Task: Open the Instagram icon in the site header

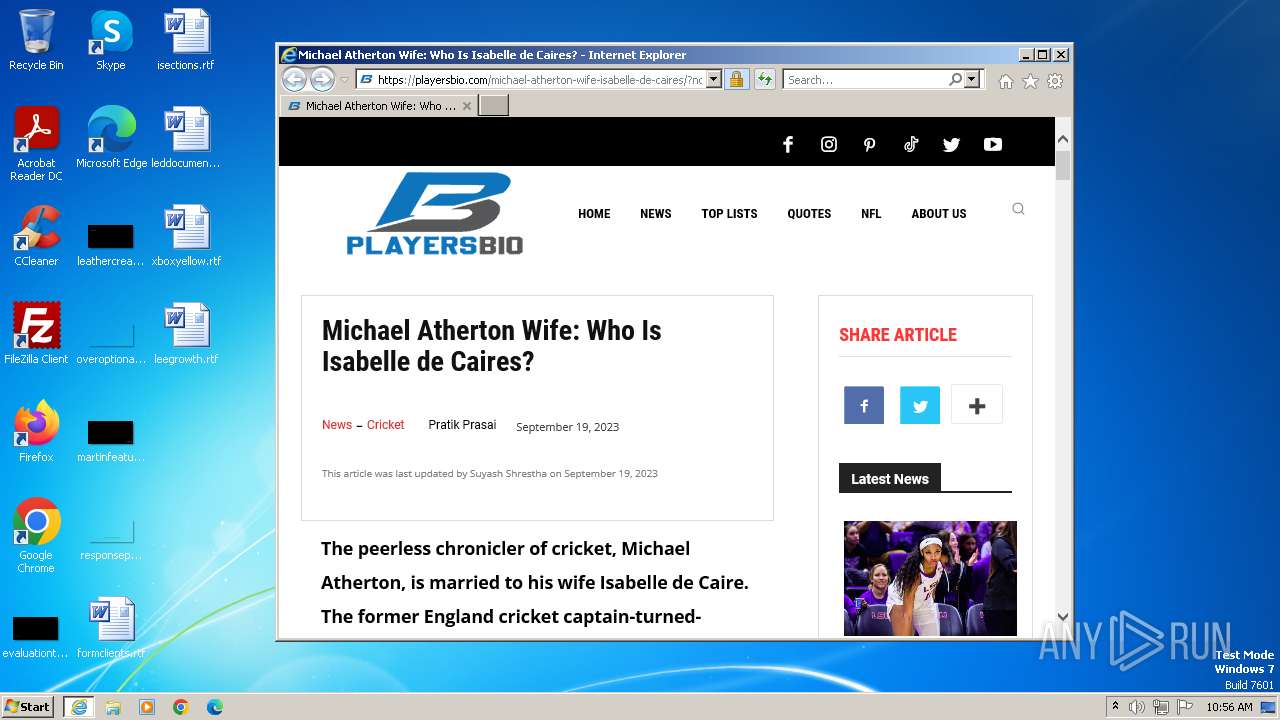Action: 829,144
